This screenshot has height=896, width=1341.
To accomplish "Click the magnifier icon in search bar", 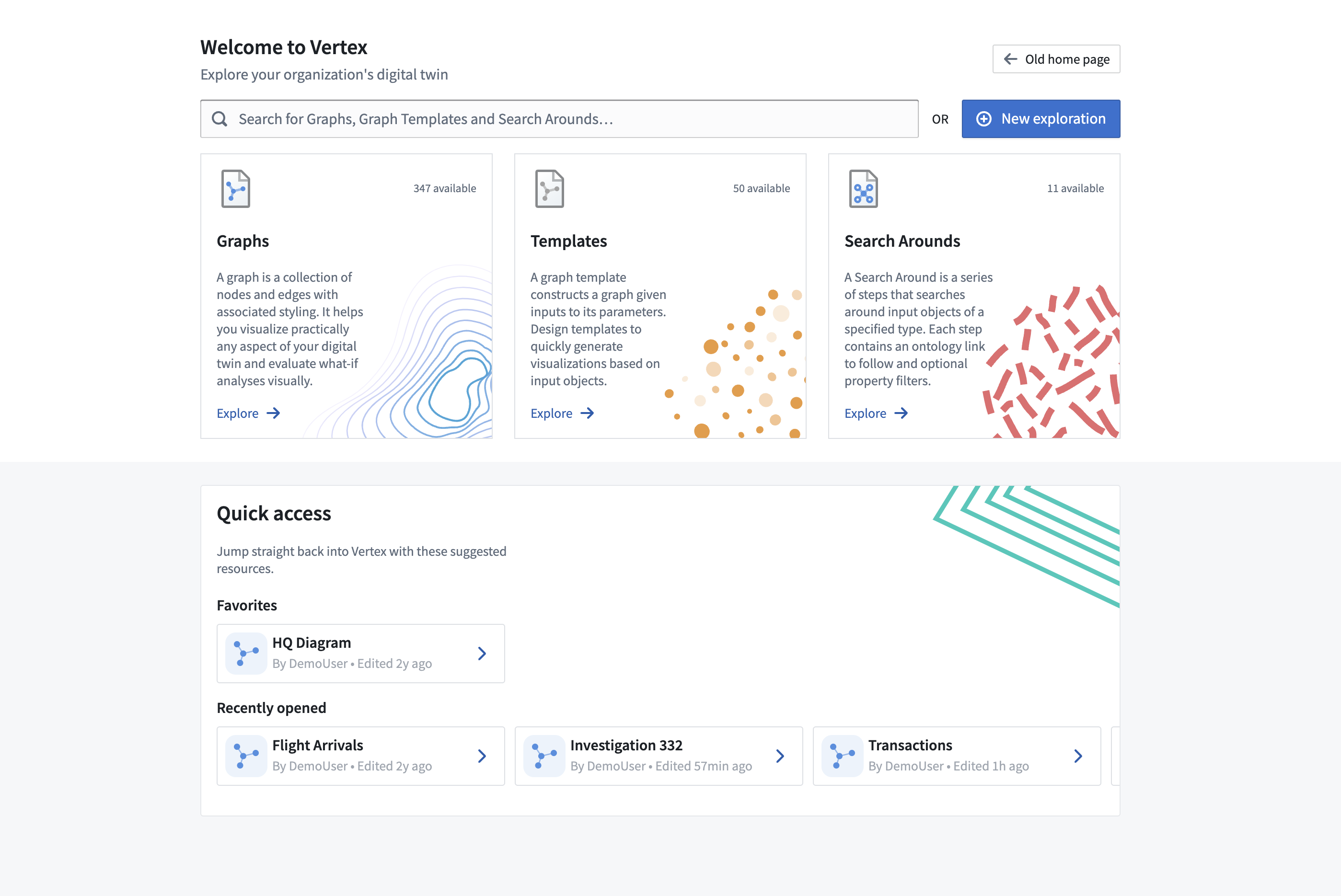I will click(x=220, y=119).
